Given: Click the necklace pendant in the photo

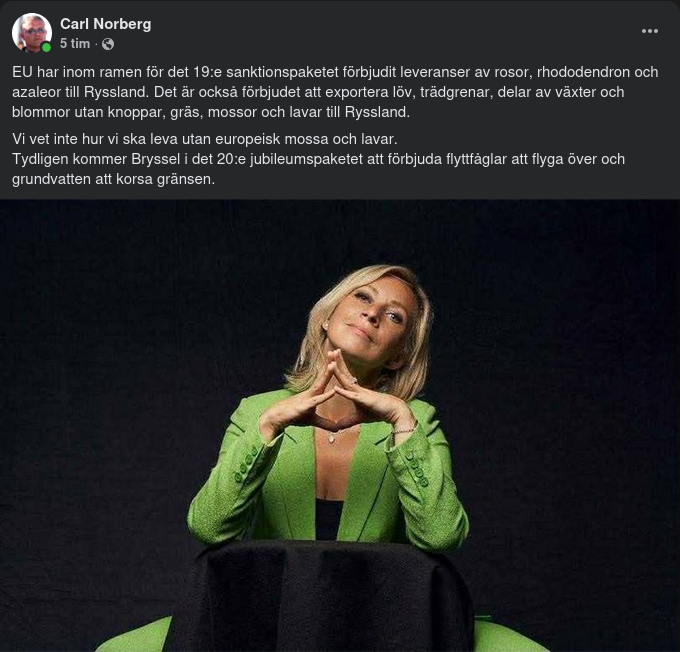Looking at the screenshot, I should (332, 438).
